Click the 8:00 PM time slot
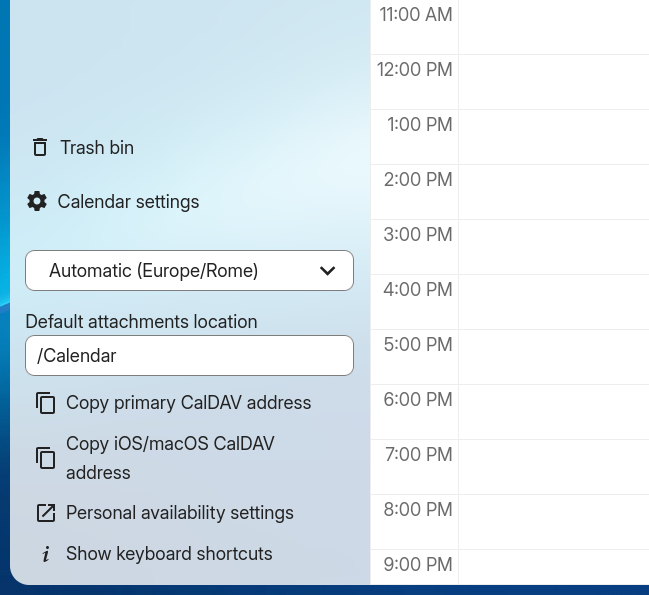Image resolution: width=649 pixels, height=595 pixels. [553, 522]
